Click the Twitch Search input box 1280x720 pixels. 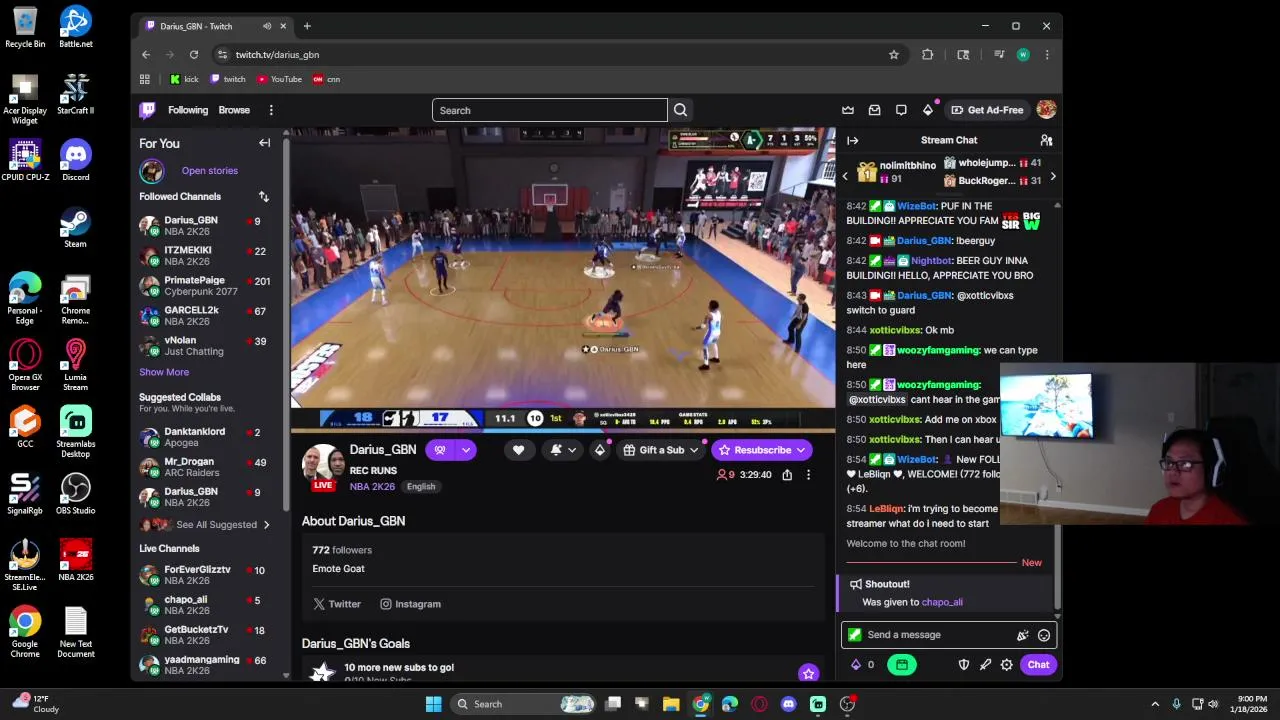(x=549, y=110)
